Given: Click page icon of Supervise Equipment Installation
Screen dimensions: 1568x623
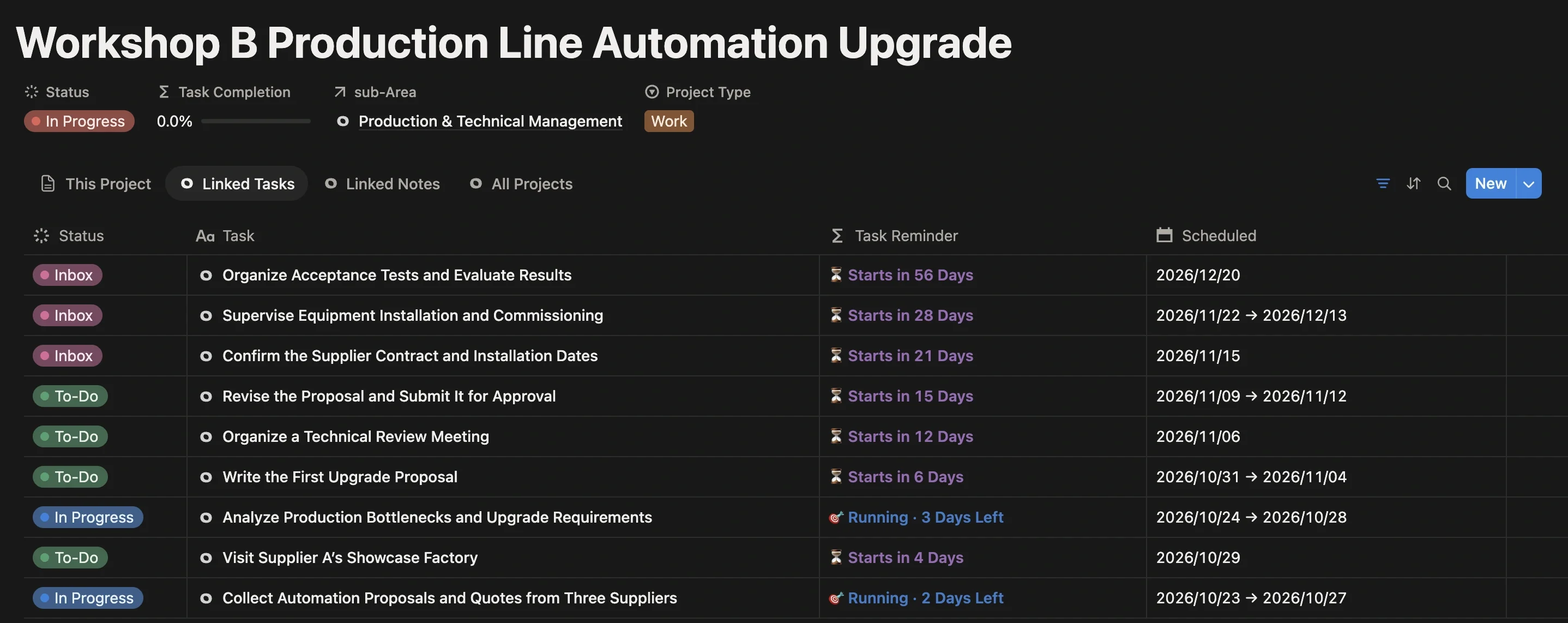Looking at the screenshot, I should click(206, 315).
